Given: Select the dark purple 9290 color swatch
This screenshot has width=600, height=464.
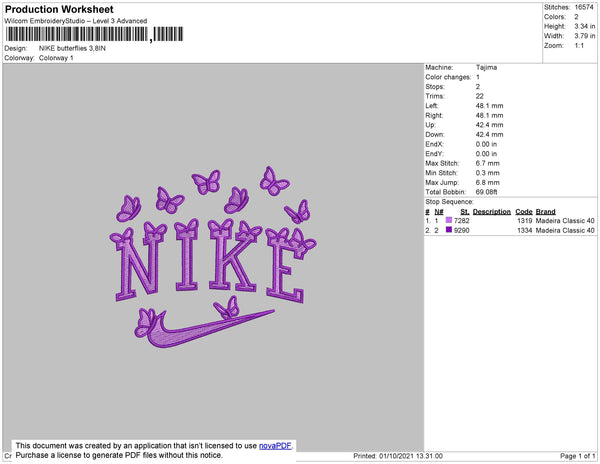Looking at the screenshot, I should (x=449, y=230).
